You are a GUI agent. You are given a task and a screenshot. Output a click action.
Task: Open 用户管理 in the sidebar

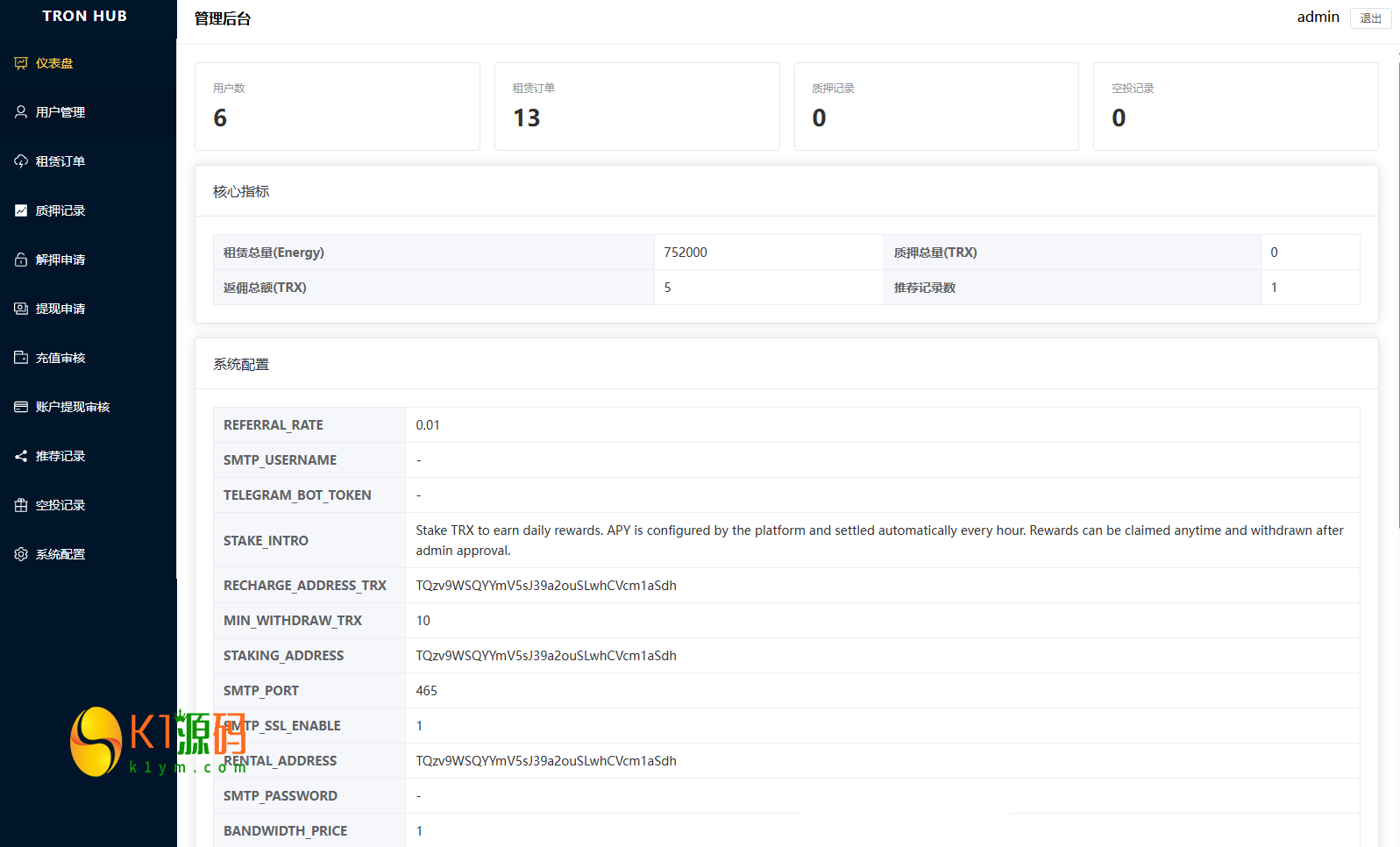[x=89, y=112]
